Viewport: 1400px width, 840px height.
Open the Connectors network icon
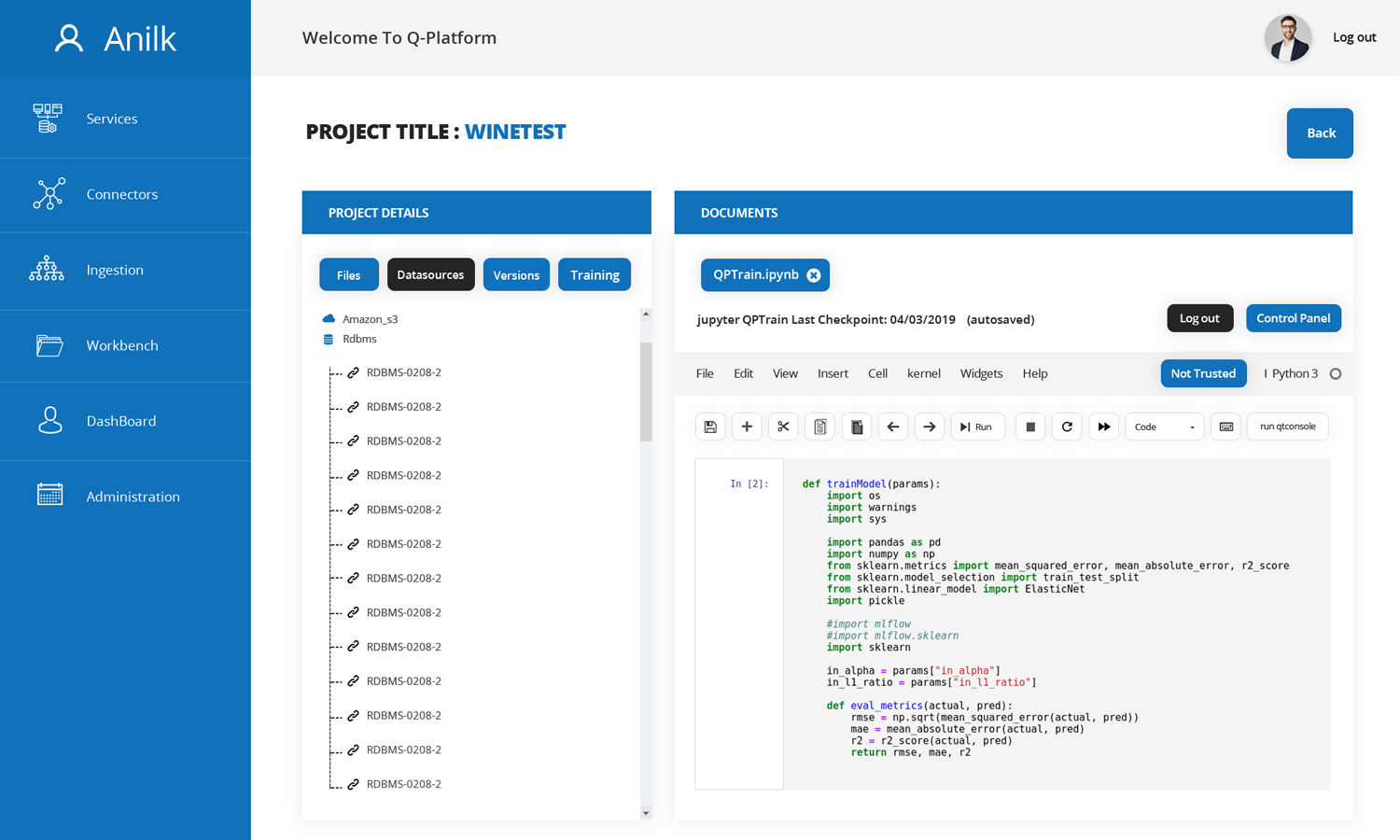pos(49,194)
